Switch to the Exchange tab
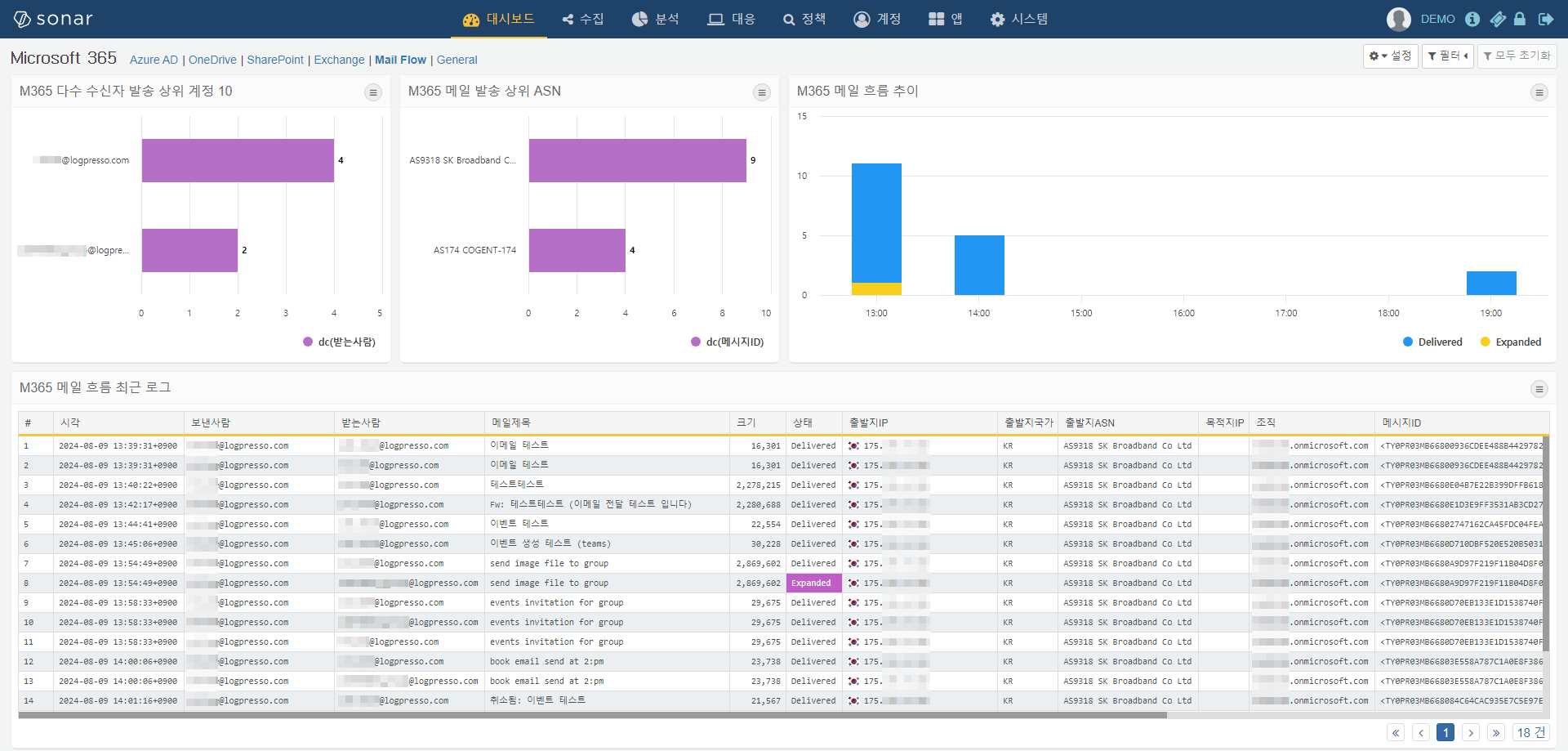 click(x=339, y=60)
